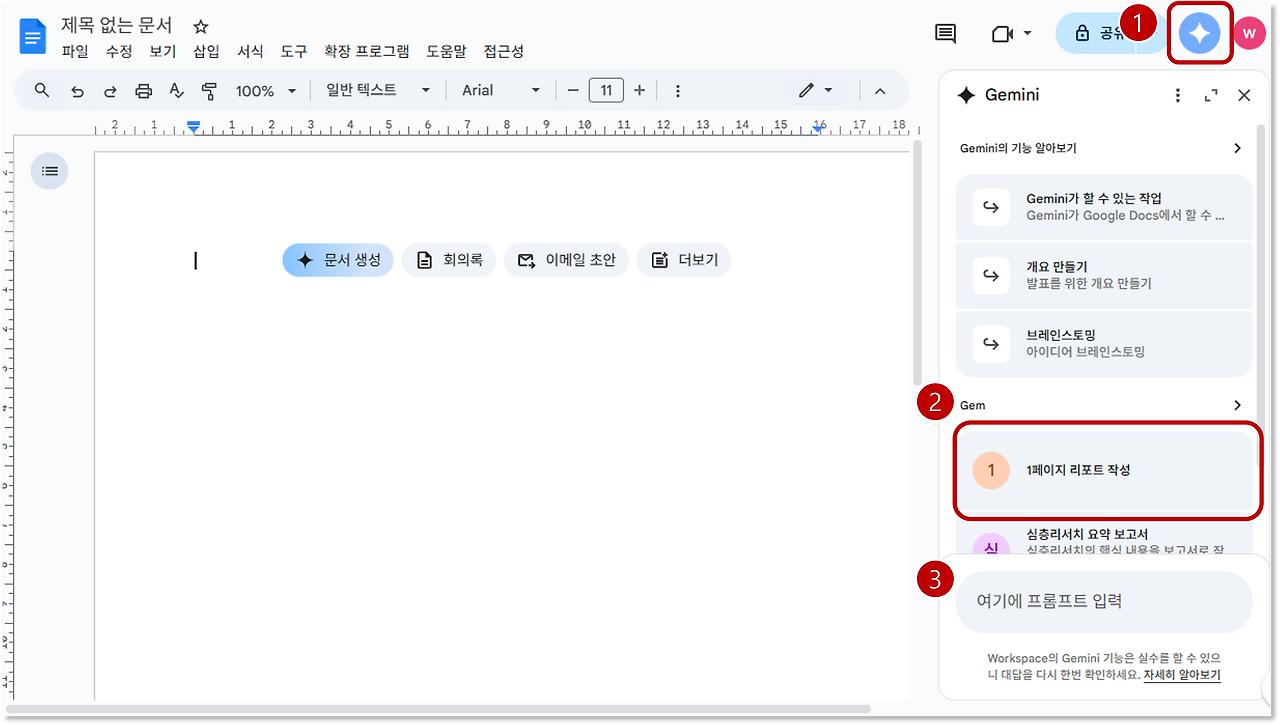
Task: Open the pencil editing mode dropdown
Action: point(816,91)
